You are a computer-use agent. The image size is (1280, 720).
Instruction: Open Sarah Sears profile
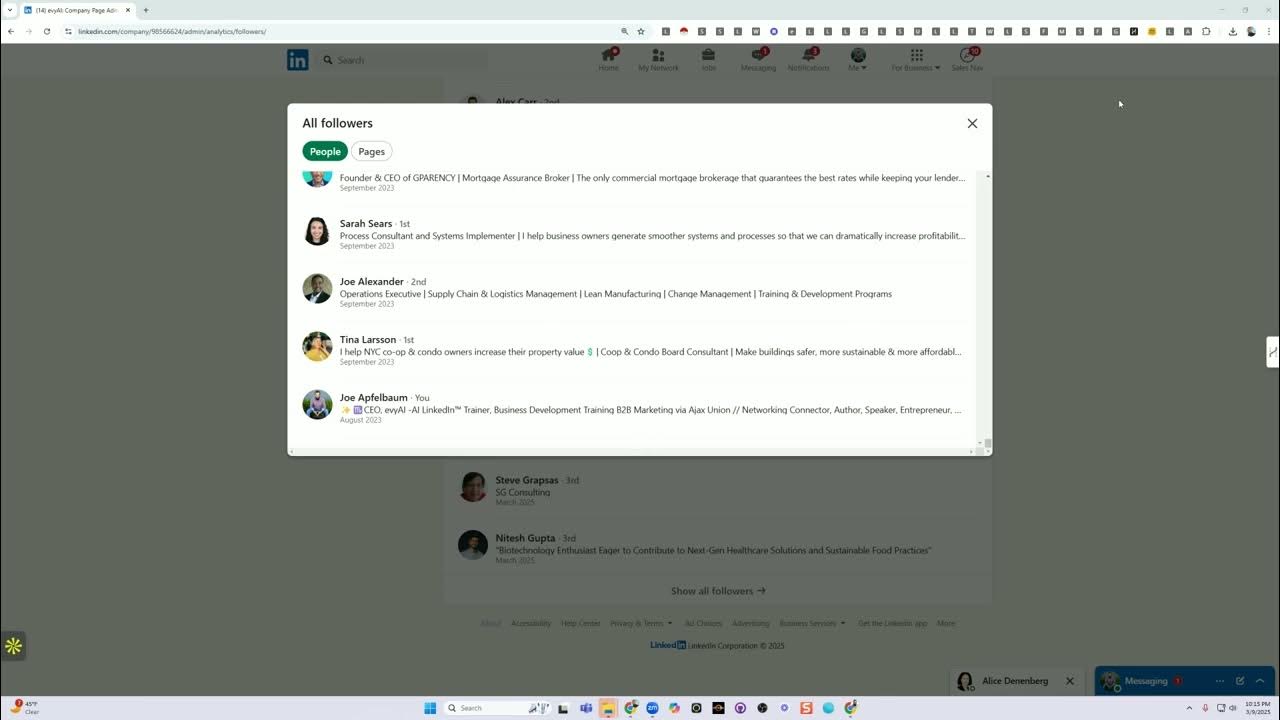tap(366, 224)
